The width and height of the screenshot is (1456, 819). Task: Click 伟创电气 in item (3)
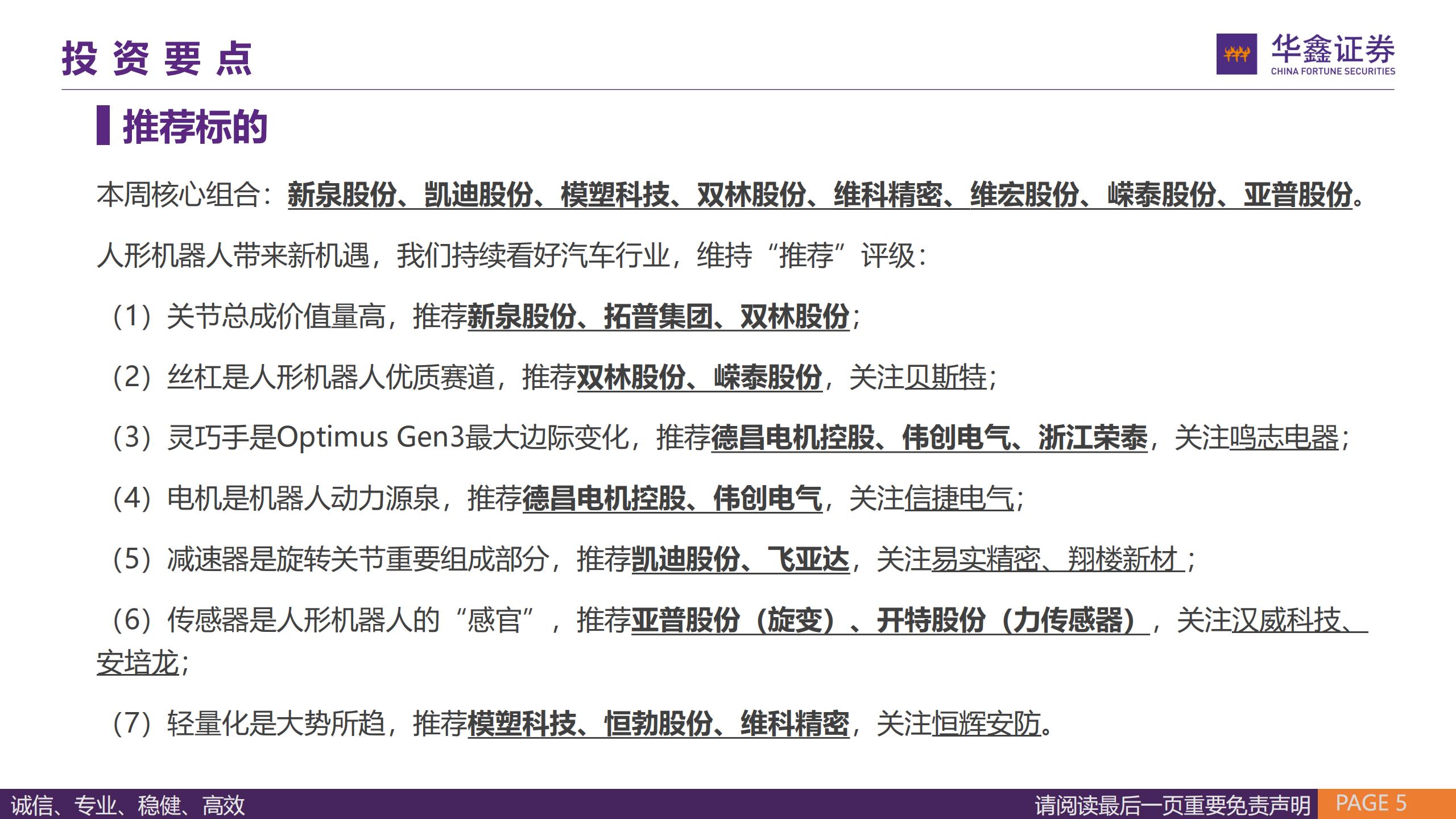(x=957, y=437)
